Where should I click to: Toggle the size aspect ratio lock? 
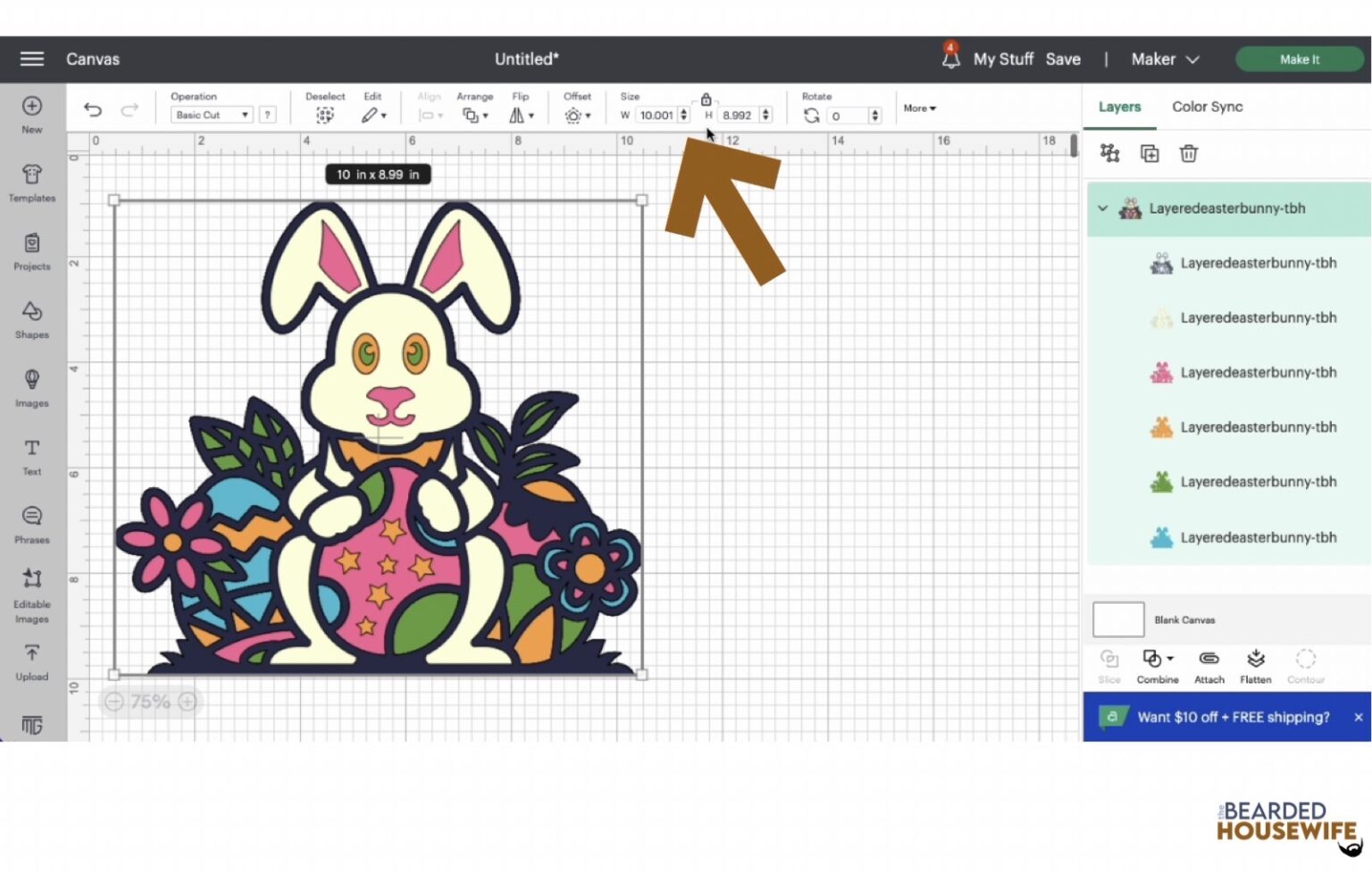point(706,99)
